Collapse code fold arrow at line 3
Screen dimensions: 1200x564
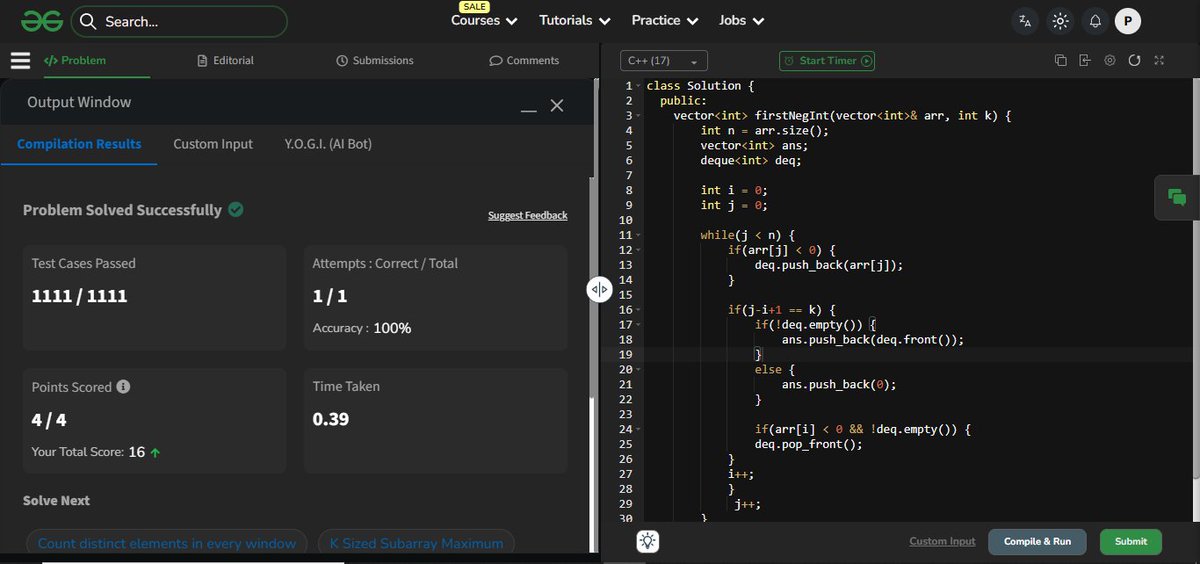tap(639, 116)
